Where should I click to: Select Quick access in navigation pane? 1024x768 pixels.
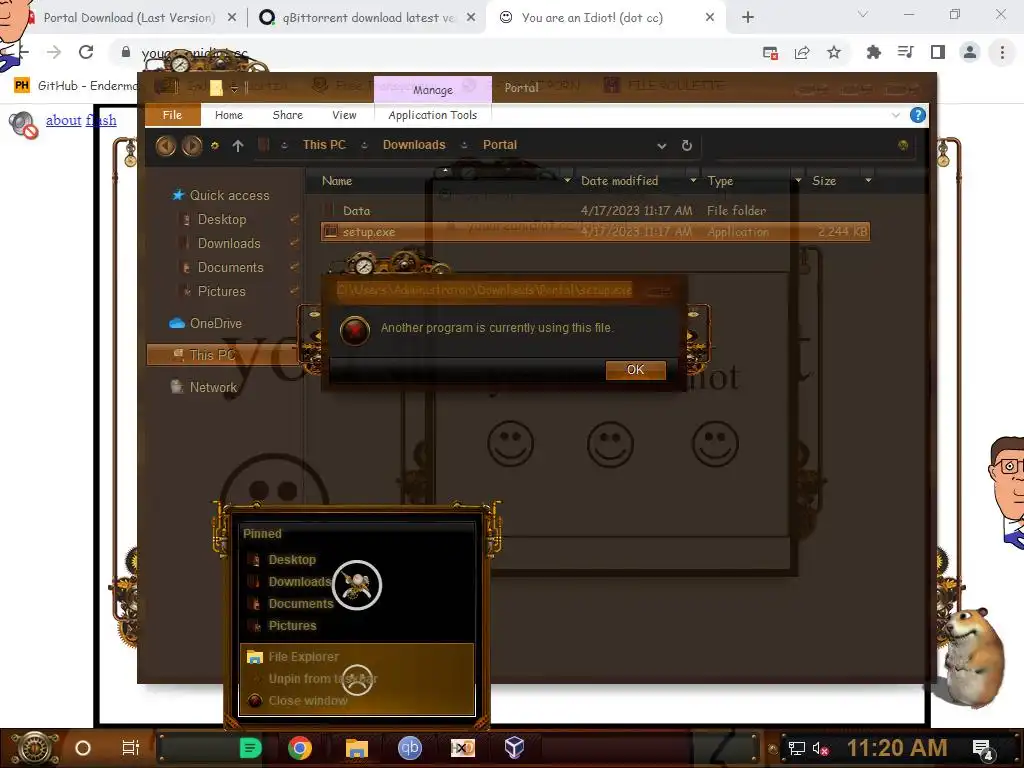[229, 195]
